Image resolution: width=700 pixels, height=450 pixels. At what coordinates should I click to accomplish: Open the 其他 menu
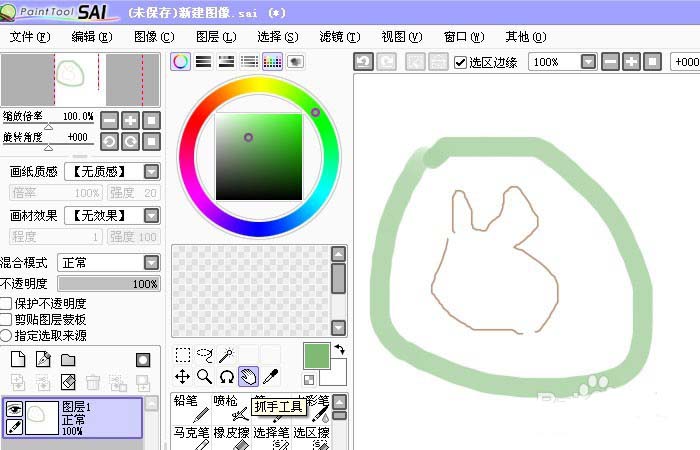point(526,37)
